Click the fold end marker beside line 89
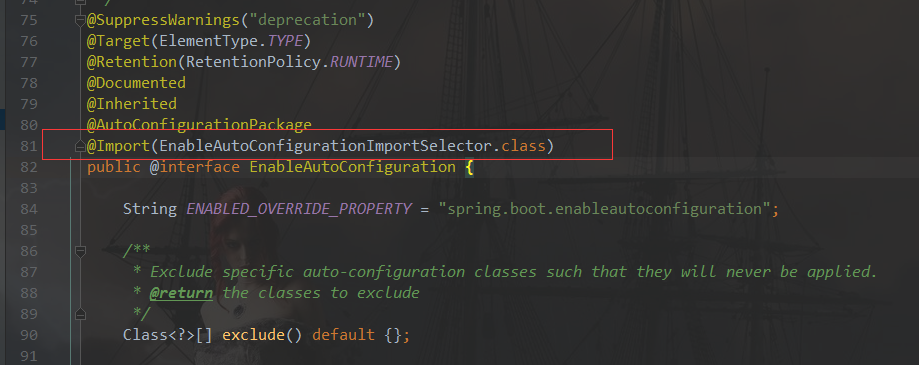919x365 pixels. [x=80, y=314]
